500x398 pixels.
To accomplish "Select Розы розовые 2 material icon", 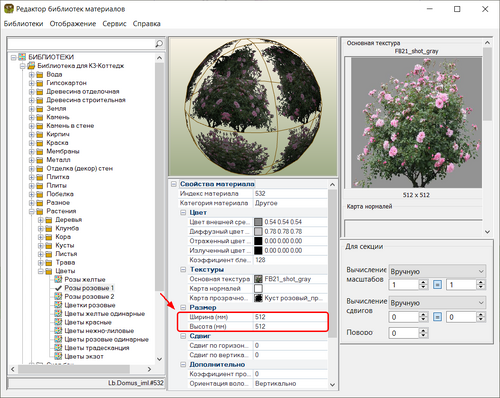I will [58, 296].
